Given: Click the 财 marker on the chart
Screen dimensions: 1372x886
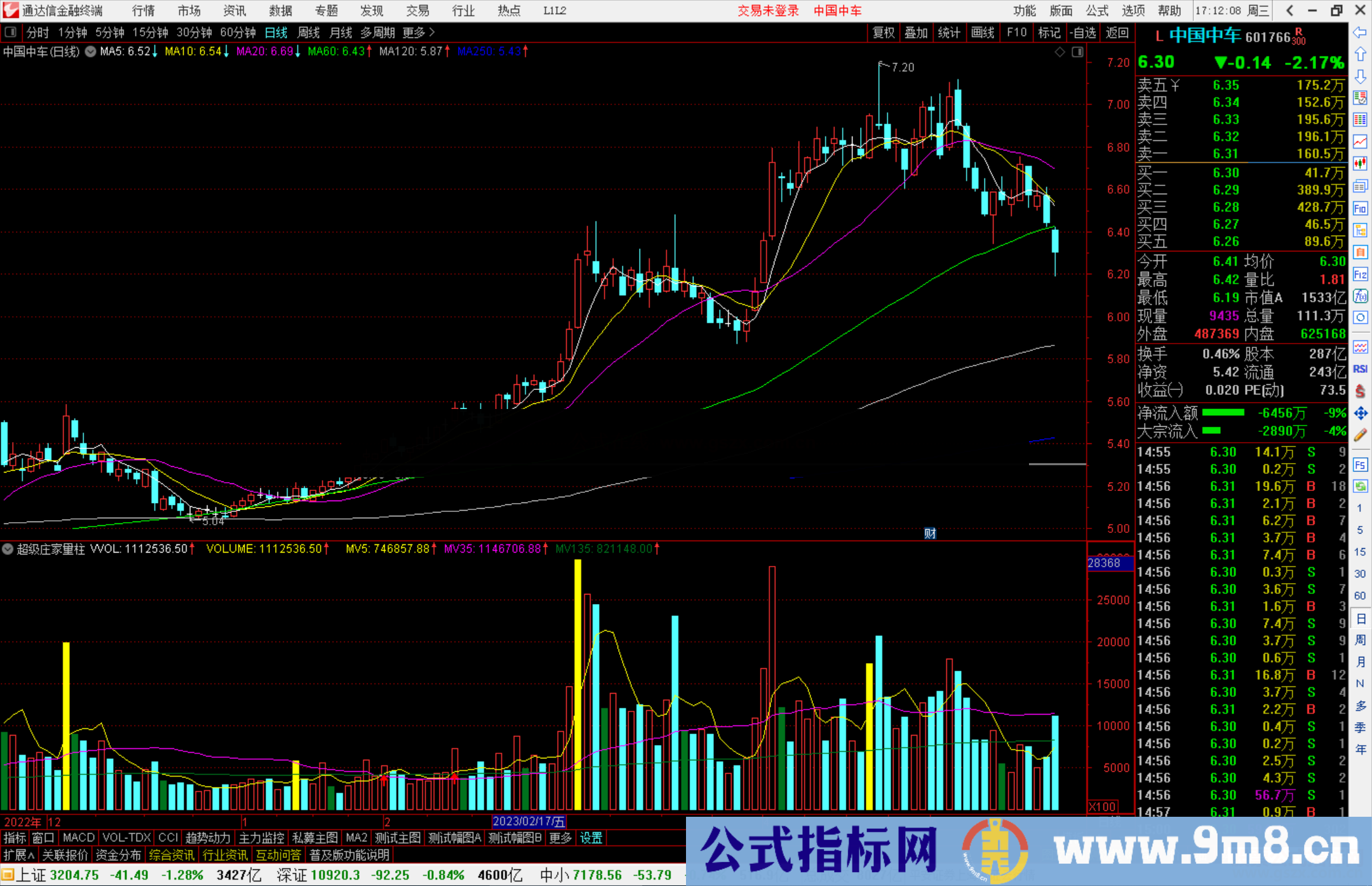Looking at the screenshot, I should click(930, 534).
